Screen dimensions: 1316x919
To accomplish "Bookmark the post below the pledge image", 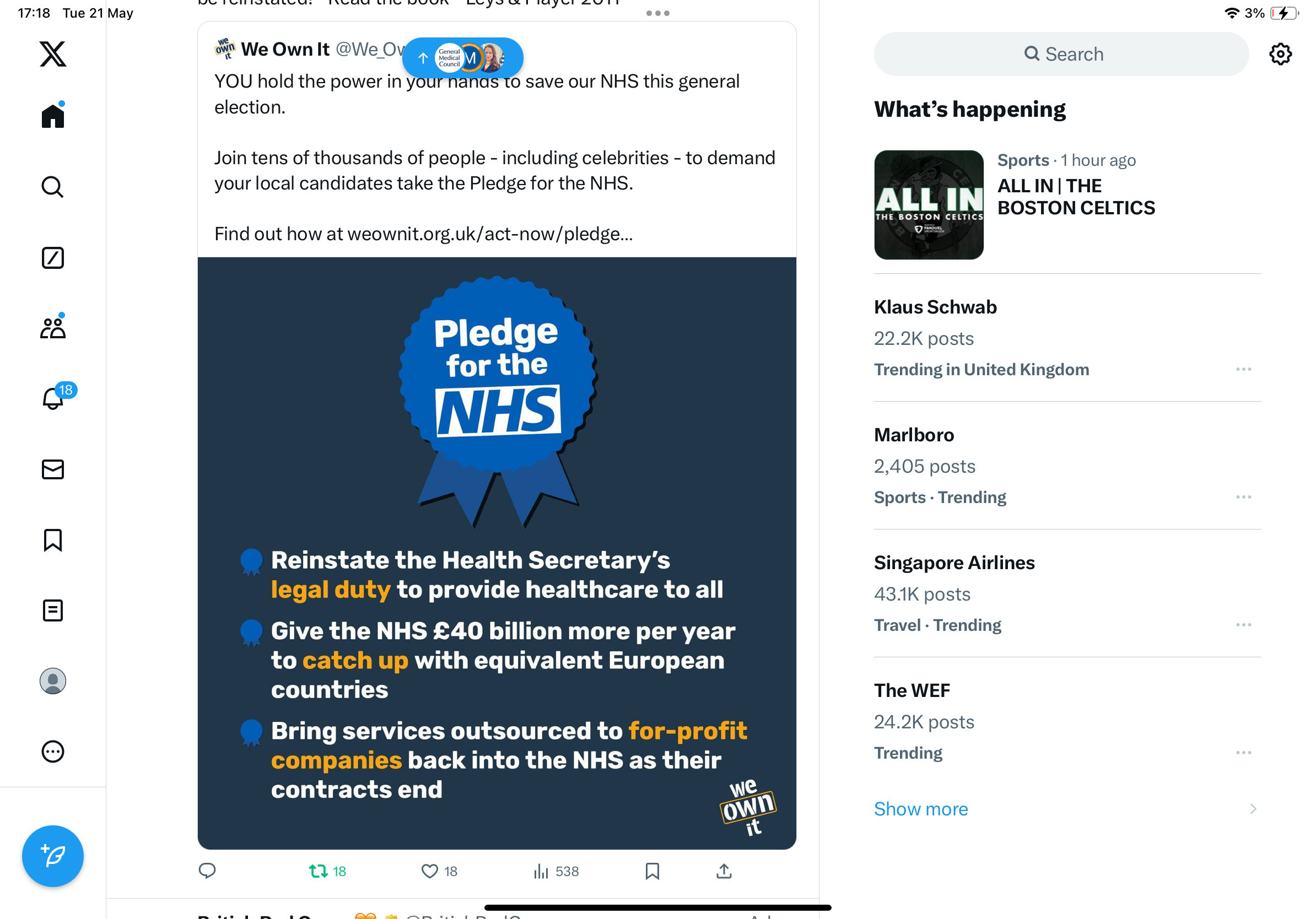I will 652,872.
